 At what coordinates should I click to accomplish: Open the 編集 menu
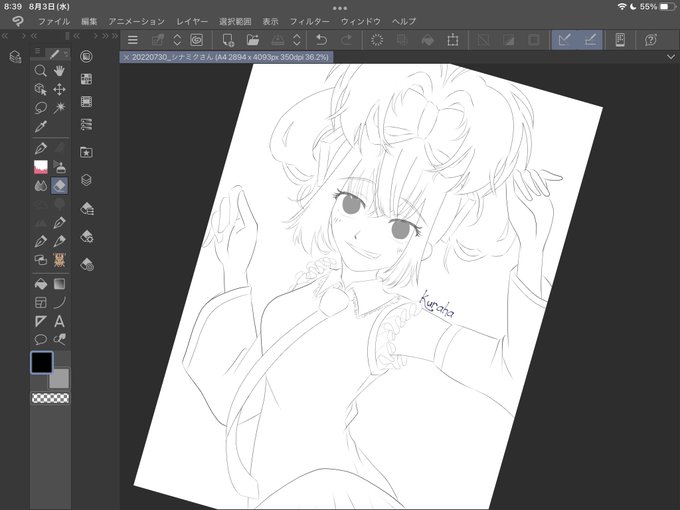pos(89,22)
